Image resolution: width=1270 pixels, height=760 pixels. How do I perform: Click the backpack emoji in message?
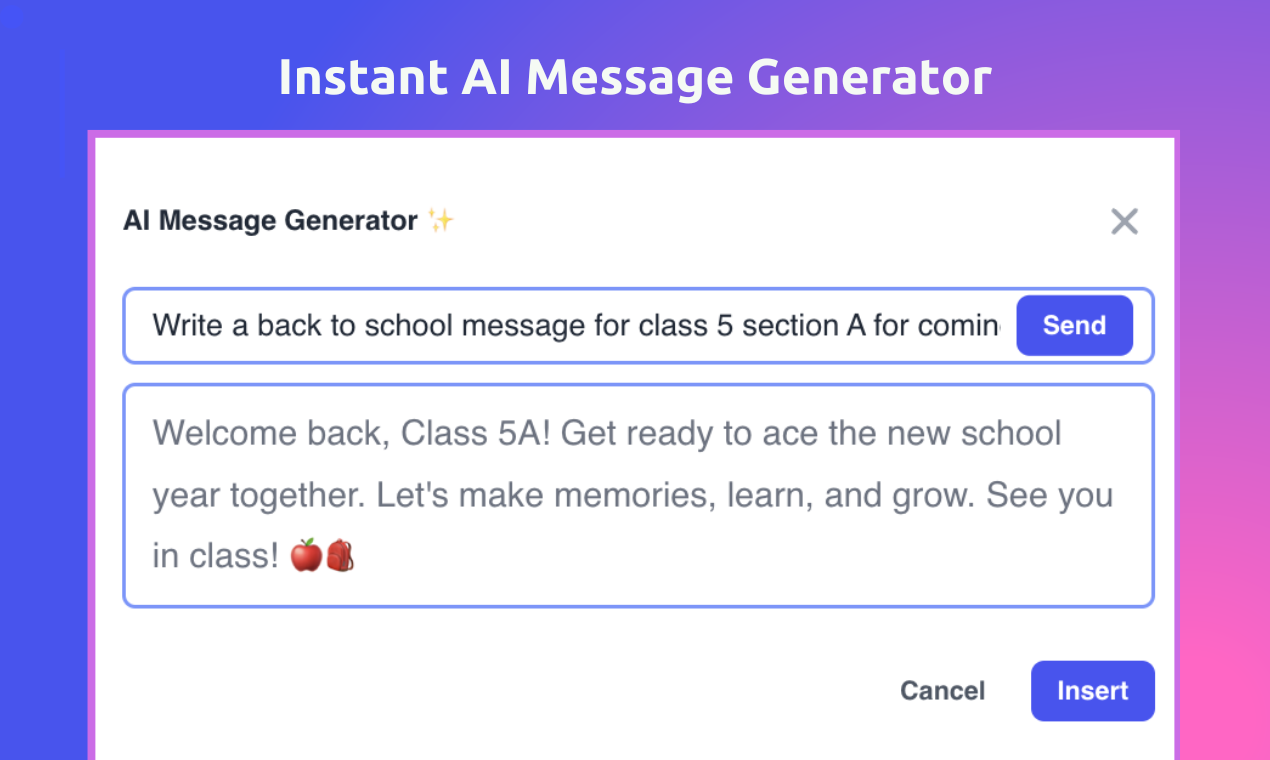pos(340,555)
